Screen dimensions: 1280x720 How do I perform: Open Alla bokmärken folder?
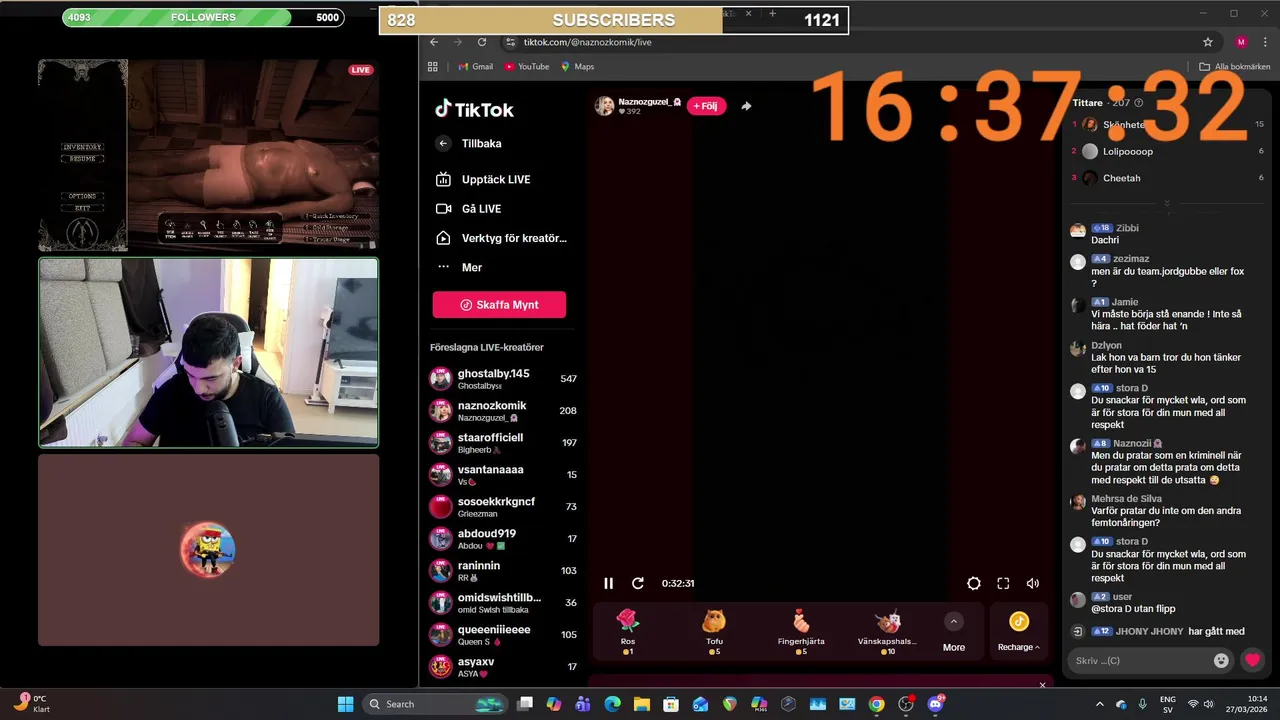[x=1235, y=67]
